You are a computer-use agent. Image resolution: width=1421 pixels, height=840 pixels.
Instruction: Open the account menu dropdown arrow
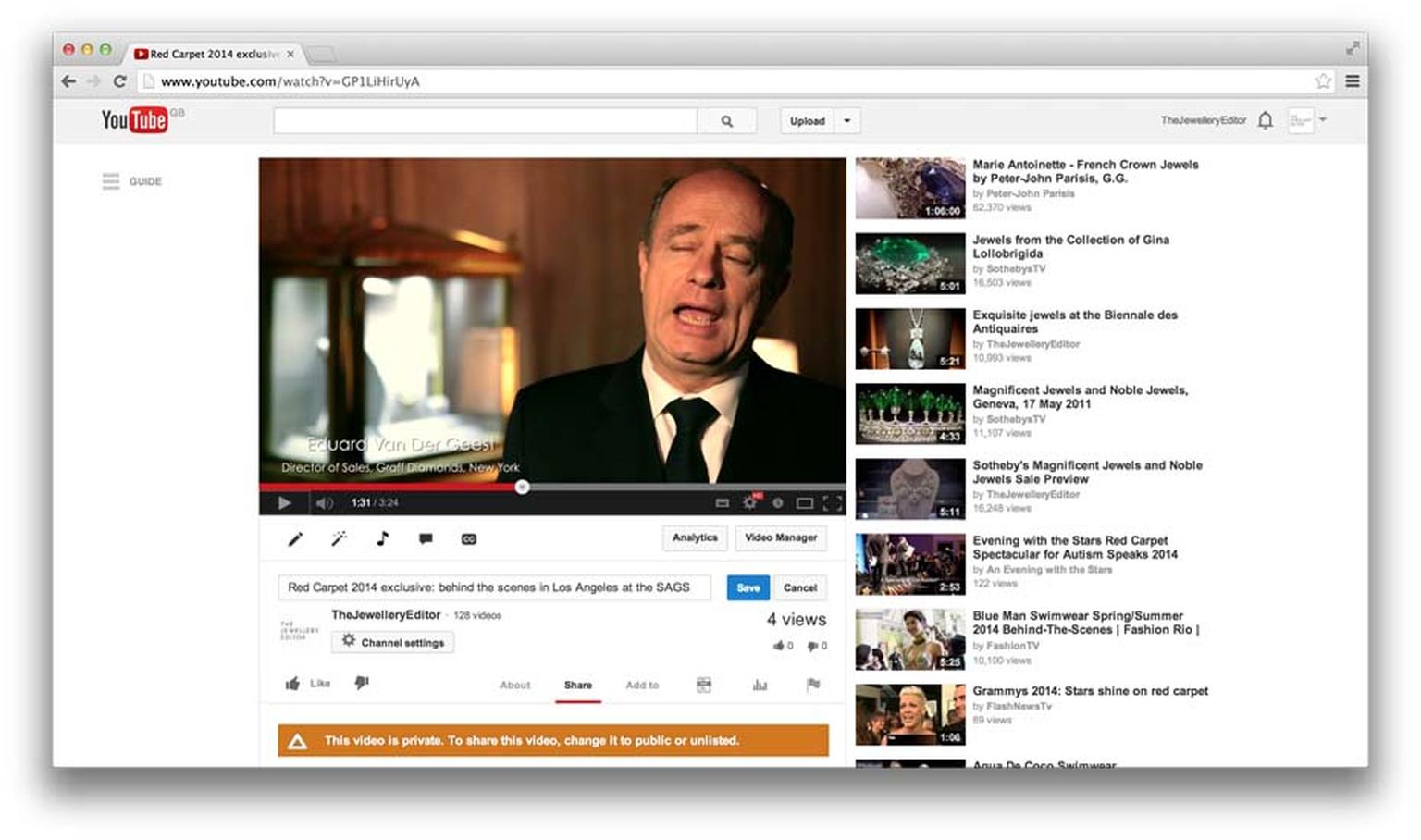click(1323, 119)
